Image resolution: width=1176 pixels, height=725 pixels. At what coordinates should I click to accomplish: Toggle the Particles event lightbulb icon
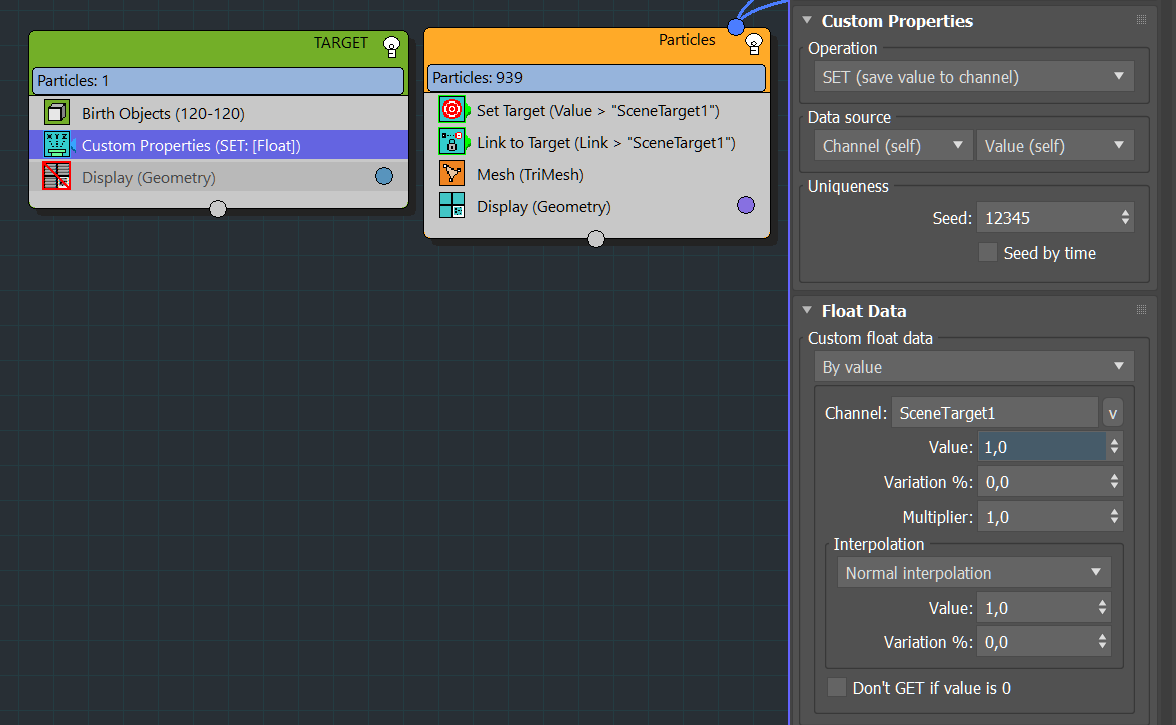(x=754, y=42)
